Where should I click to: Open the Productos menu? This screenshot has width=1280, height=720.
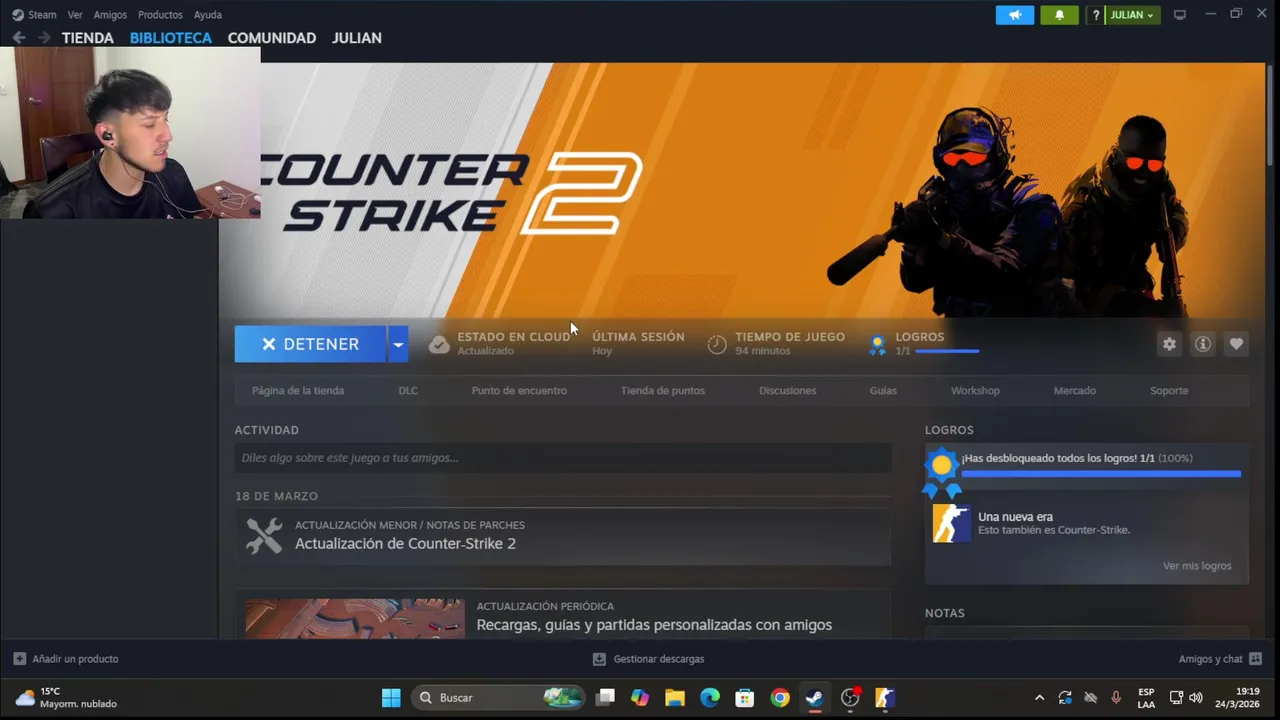point(160,15)
